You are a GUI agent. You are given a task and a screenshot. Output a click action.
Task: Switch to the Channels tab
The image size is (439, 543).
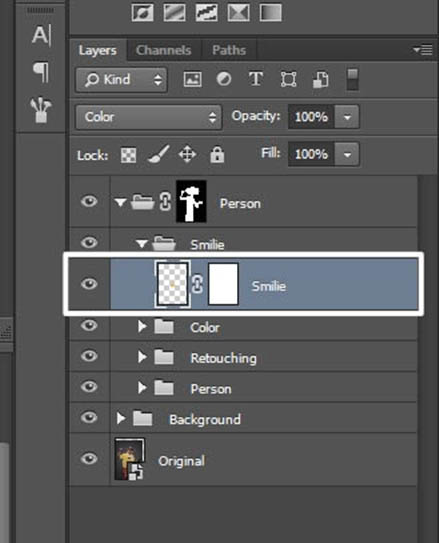[163, 50]
